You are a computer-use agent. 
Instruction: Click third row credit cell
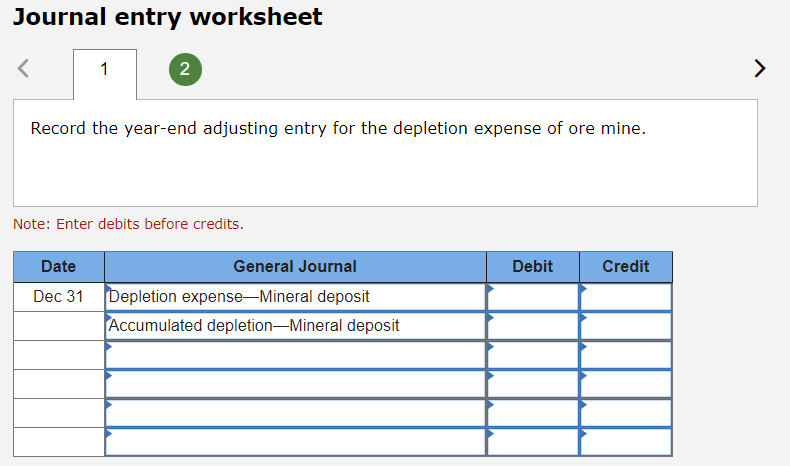[x=626, y=355]
